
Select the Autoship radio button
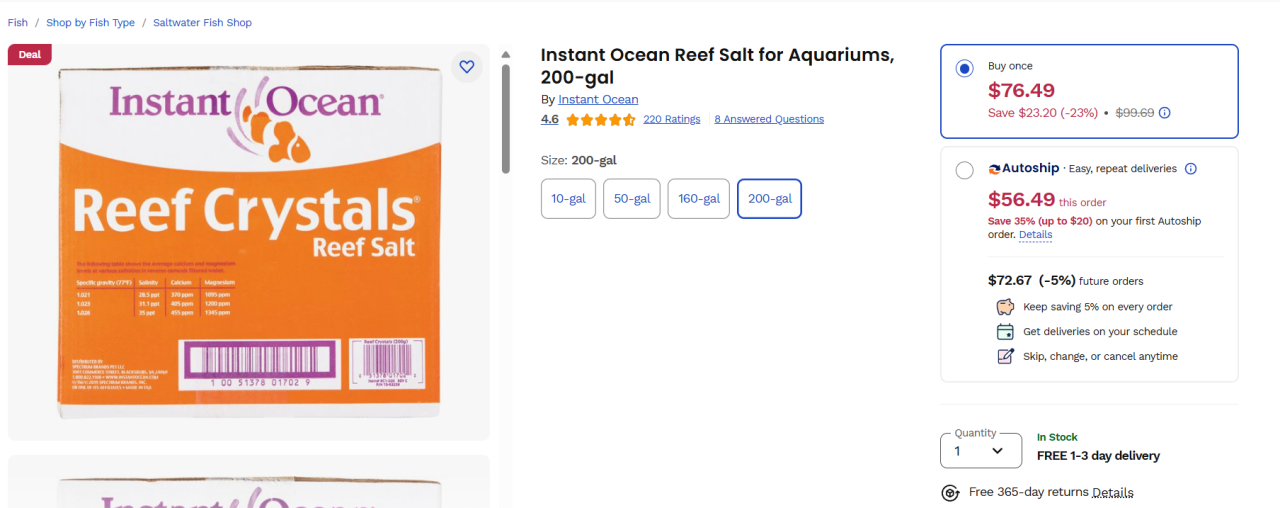tap(964, 170)
